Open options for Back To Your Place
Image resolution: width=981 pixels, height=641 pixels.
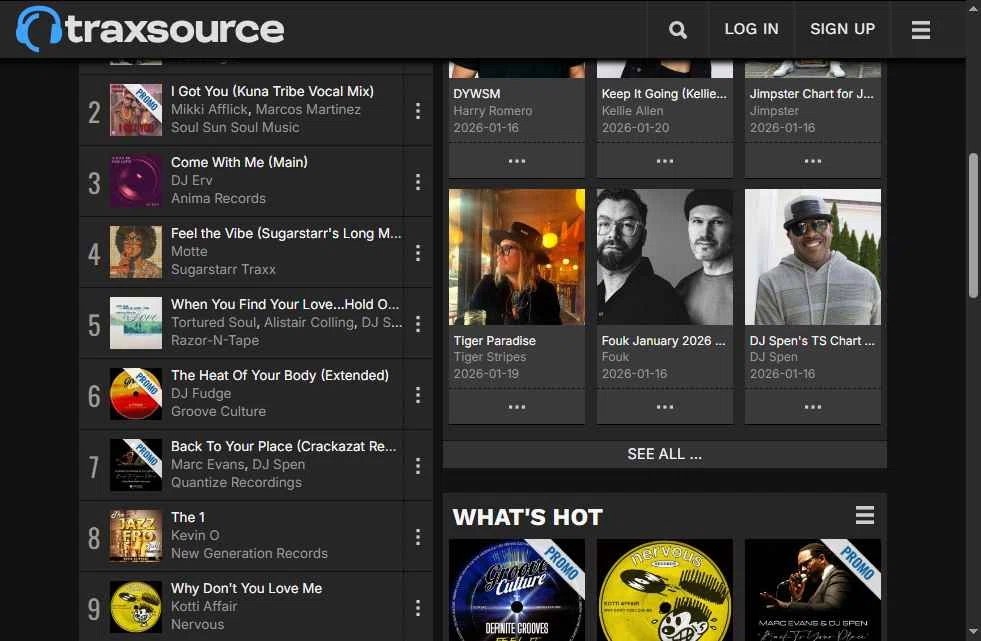(x=418, y=466)
